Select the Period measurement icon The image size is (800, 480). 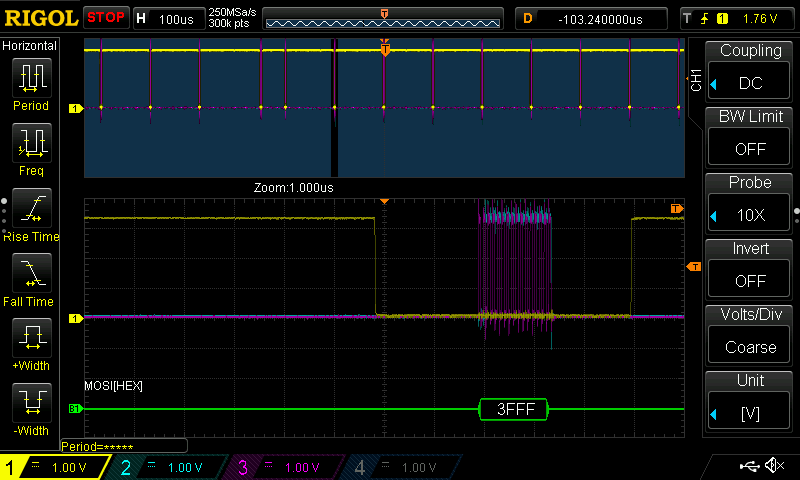[32, 78]
